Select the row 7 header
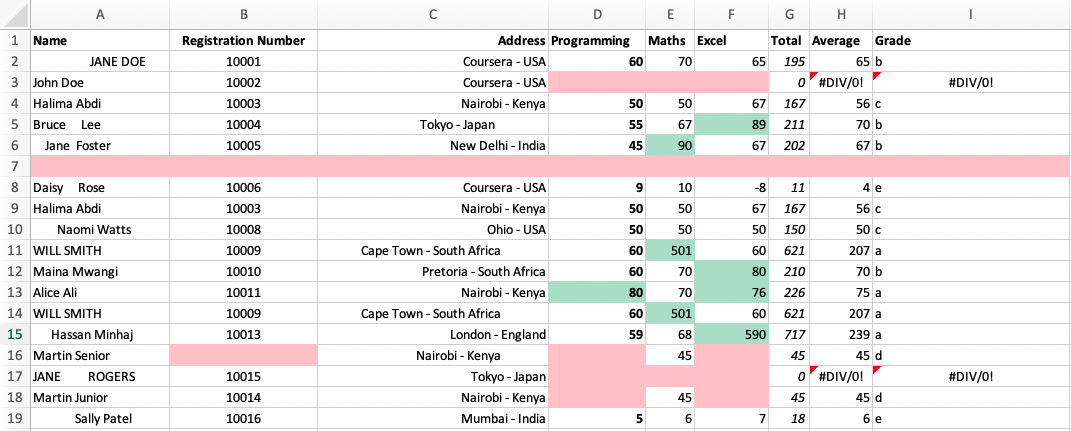The image size is (1071, 431). click(x=15, y=166)
